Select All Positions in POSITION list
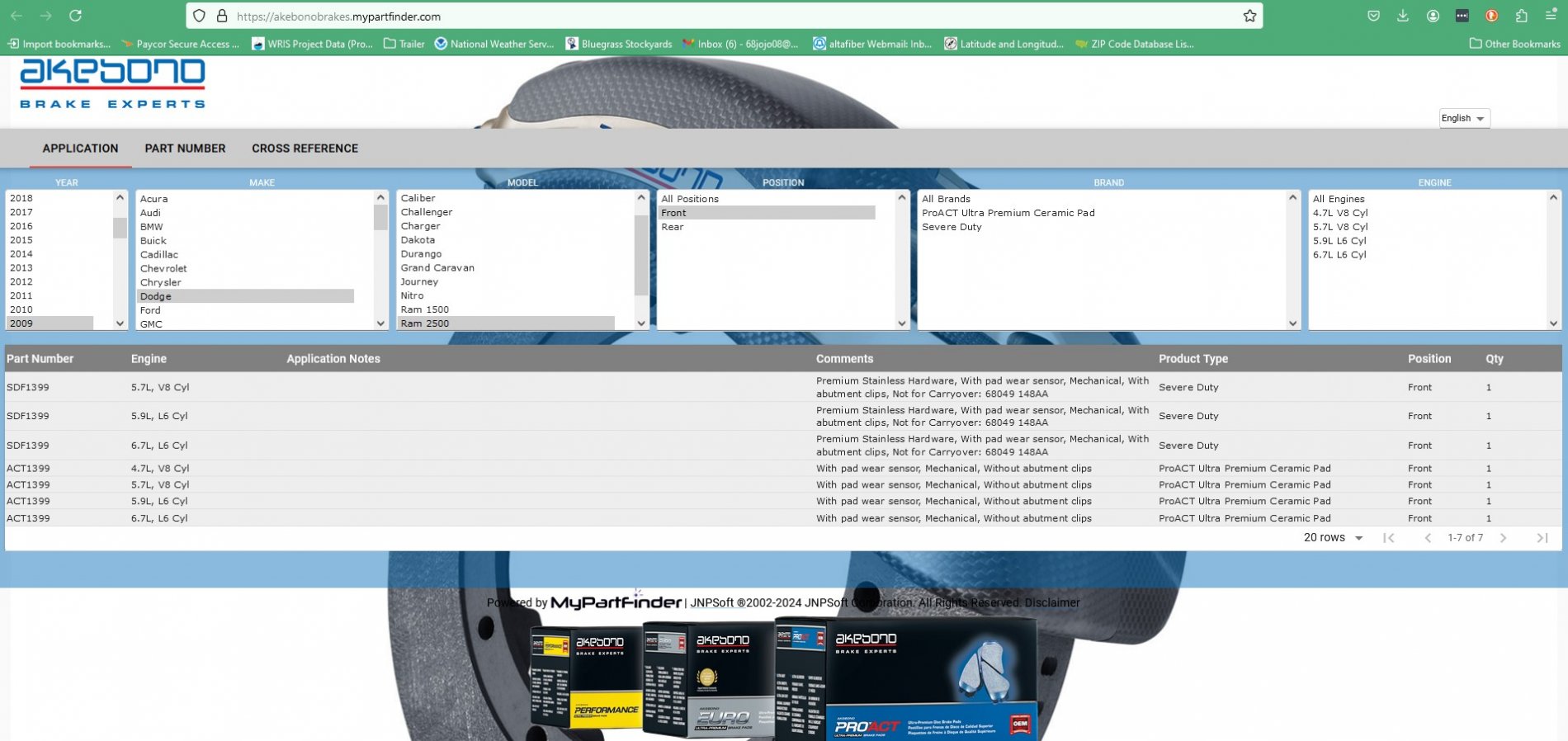This screenshot has width=1568, height=741. (x=767, y=199)
